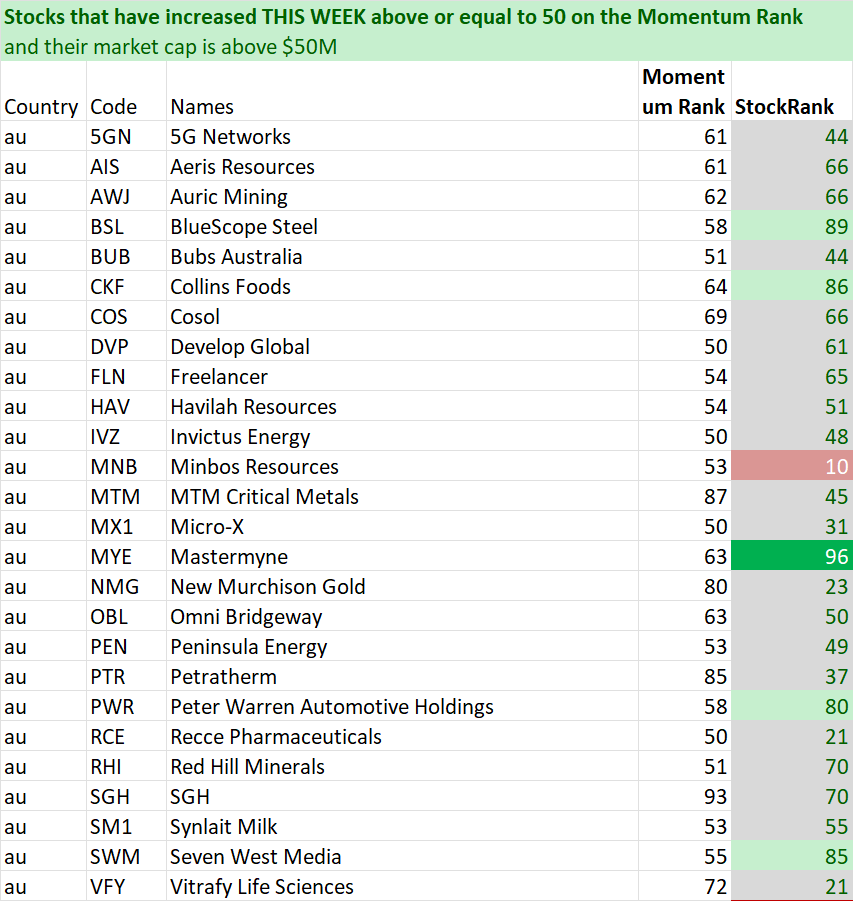Screen dimensions: 853x901
Task: Select the 'Collins Foods' cell
Action: (x=402, y=287)
